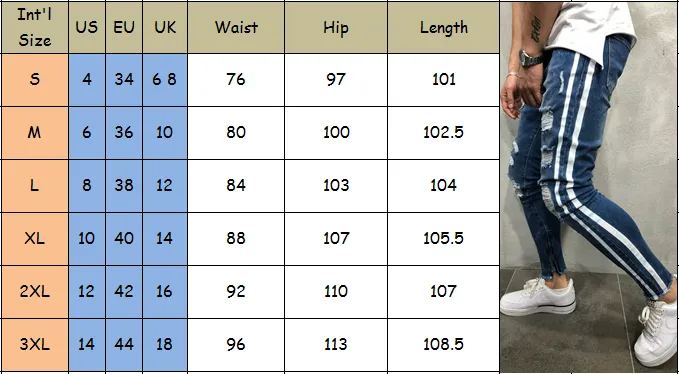The height and width of the screenshot is (374, 679).
Task: Click the wristwatch in the photo
Action: [x=532, y=58]
